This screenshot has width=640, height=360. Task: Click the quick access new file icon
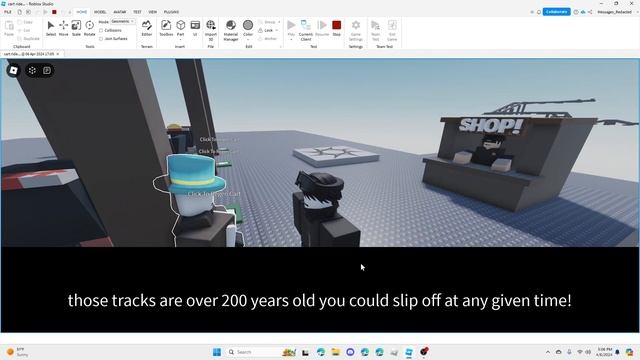[x=19, y=12]
